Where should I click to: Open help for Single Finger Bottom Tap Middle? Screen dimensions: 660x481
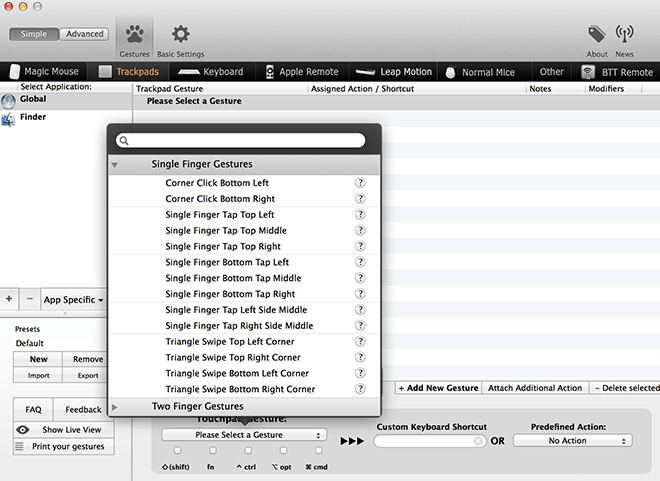click(360, 278)
